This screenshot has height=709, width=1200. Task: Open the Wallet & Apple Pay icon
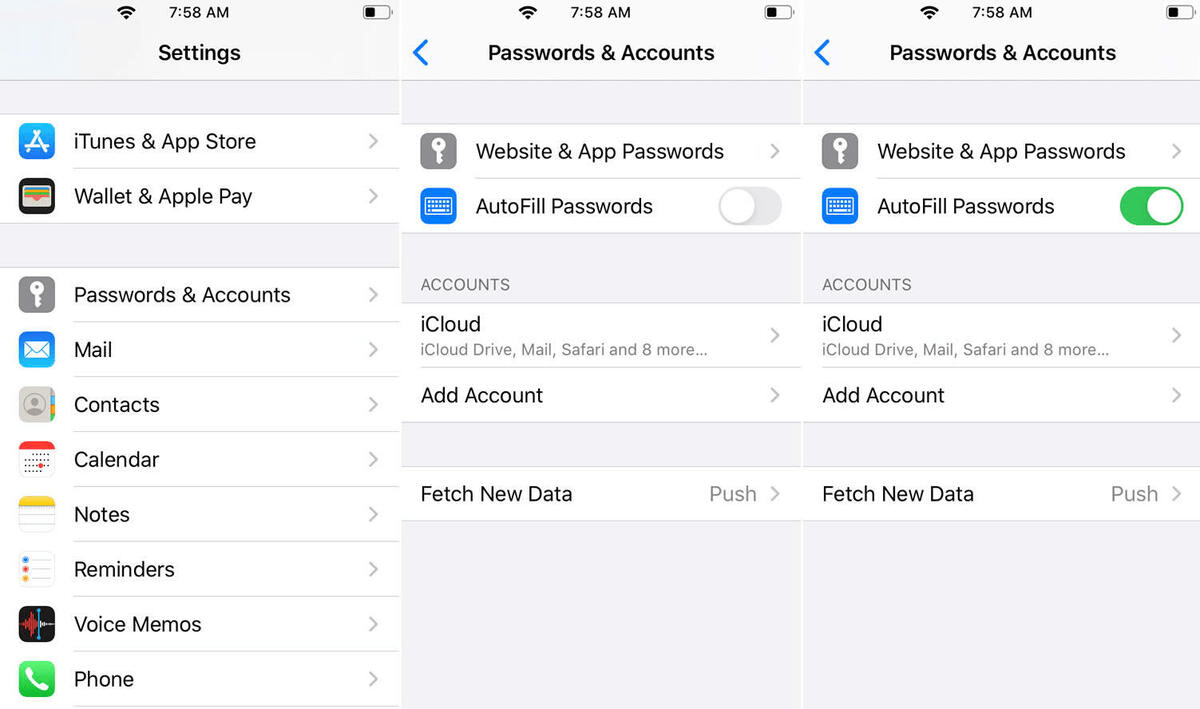(x=37, y=196)
